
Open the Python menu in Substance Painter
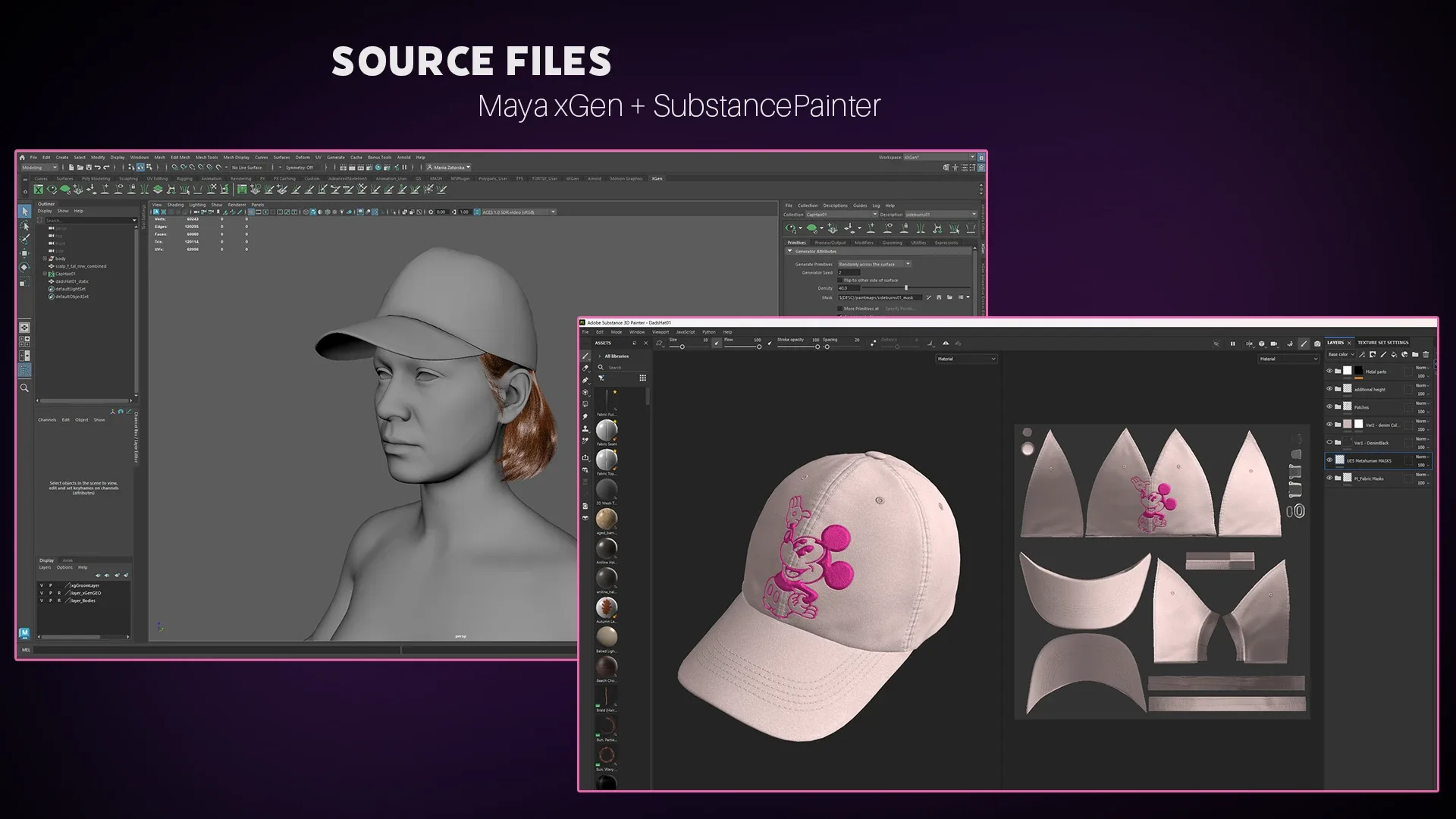point(709,331)
